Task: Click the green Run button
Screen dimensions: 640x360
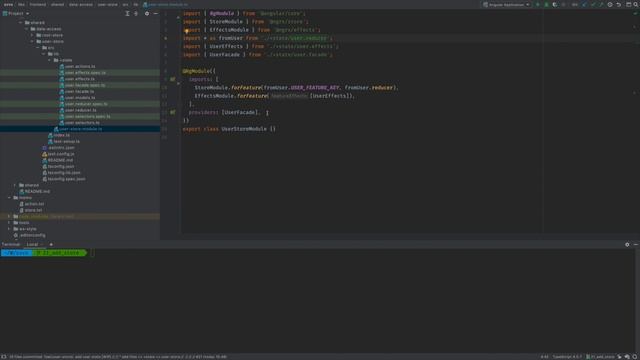Action: [538, 4]
